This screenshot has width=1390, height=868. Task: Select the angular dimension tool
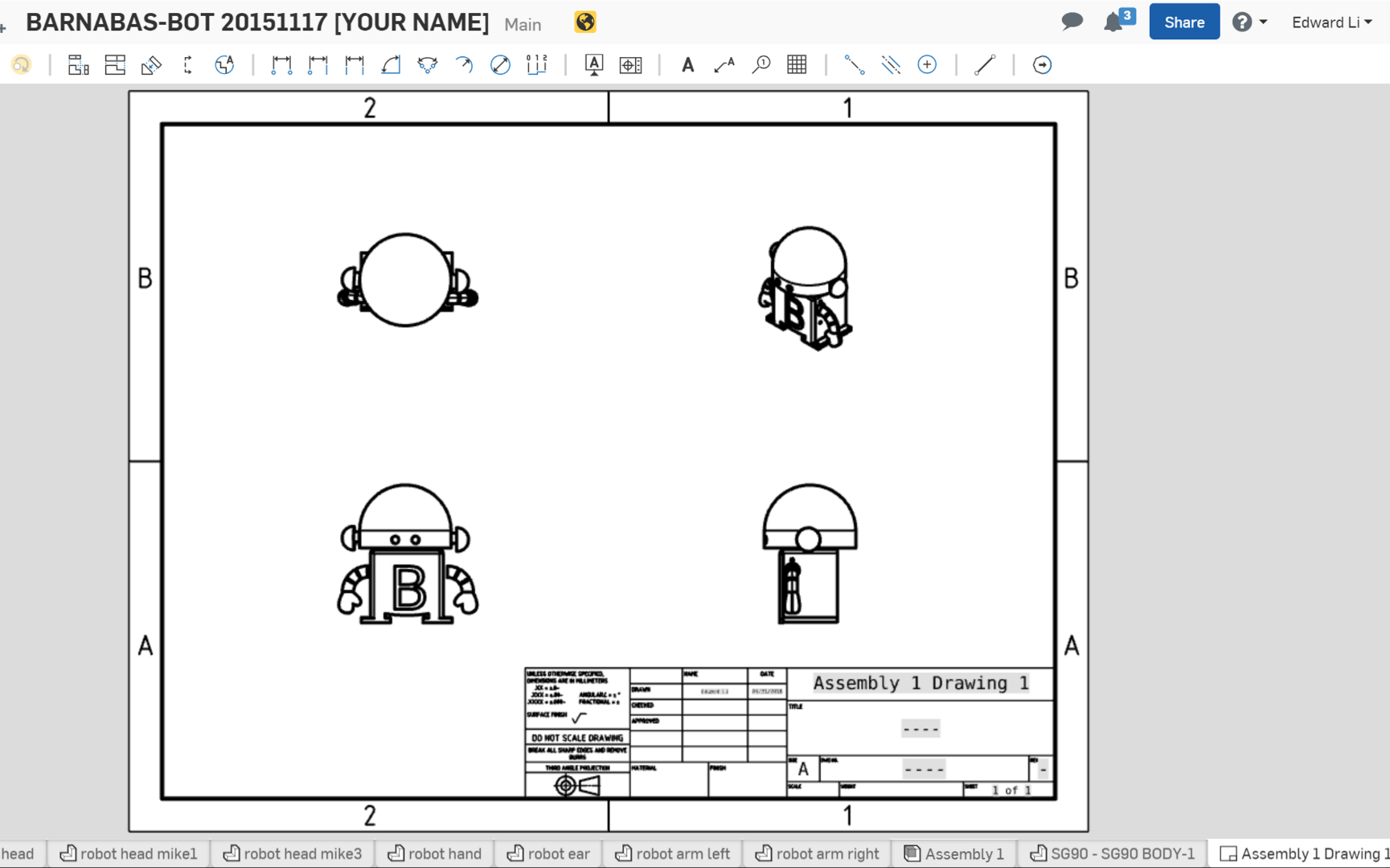pos(391,65)
